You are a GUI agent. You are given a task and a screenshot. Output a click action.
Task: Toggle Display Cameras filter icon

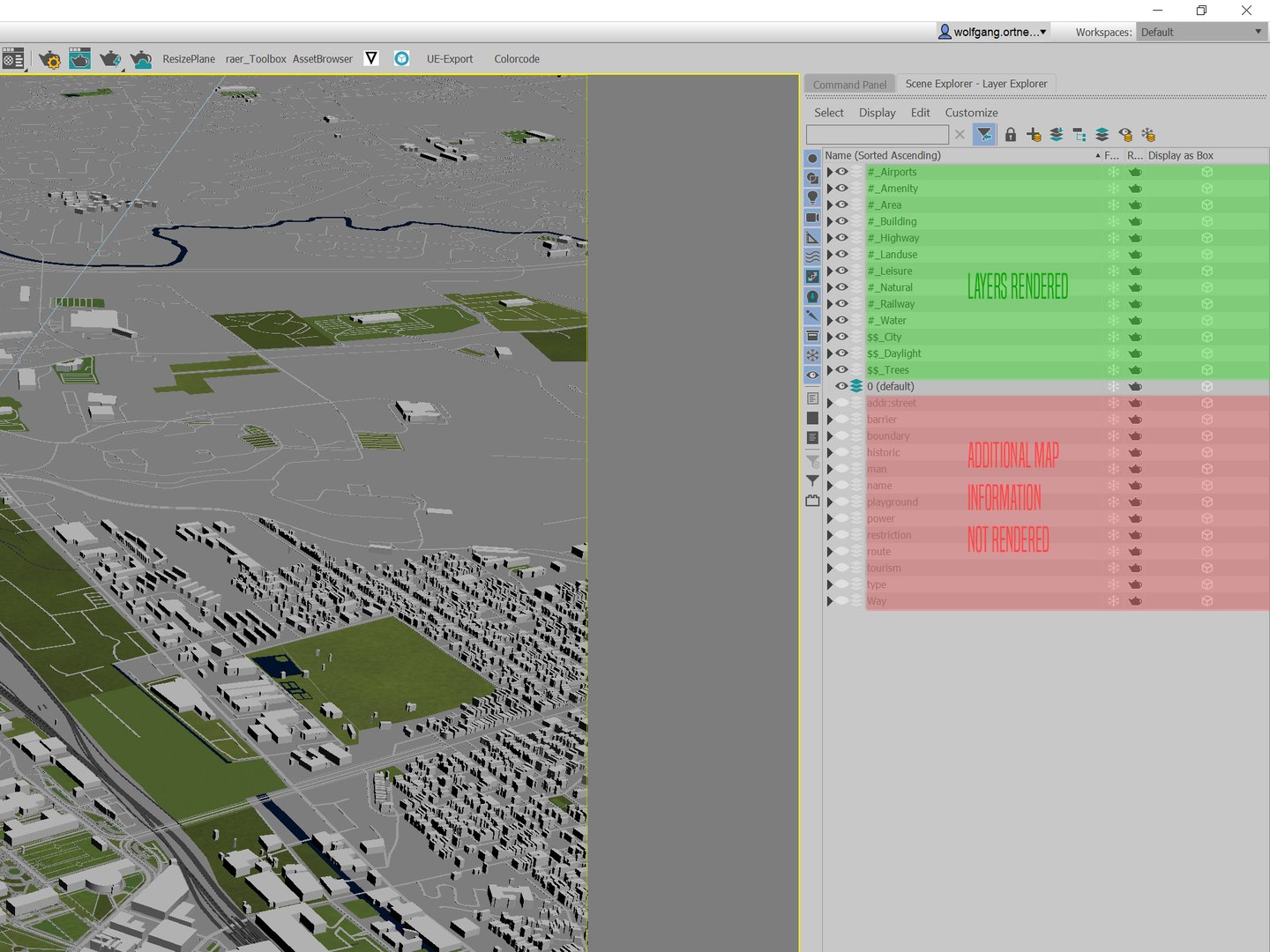812,218
